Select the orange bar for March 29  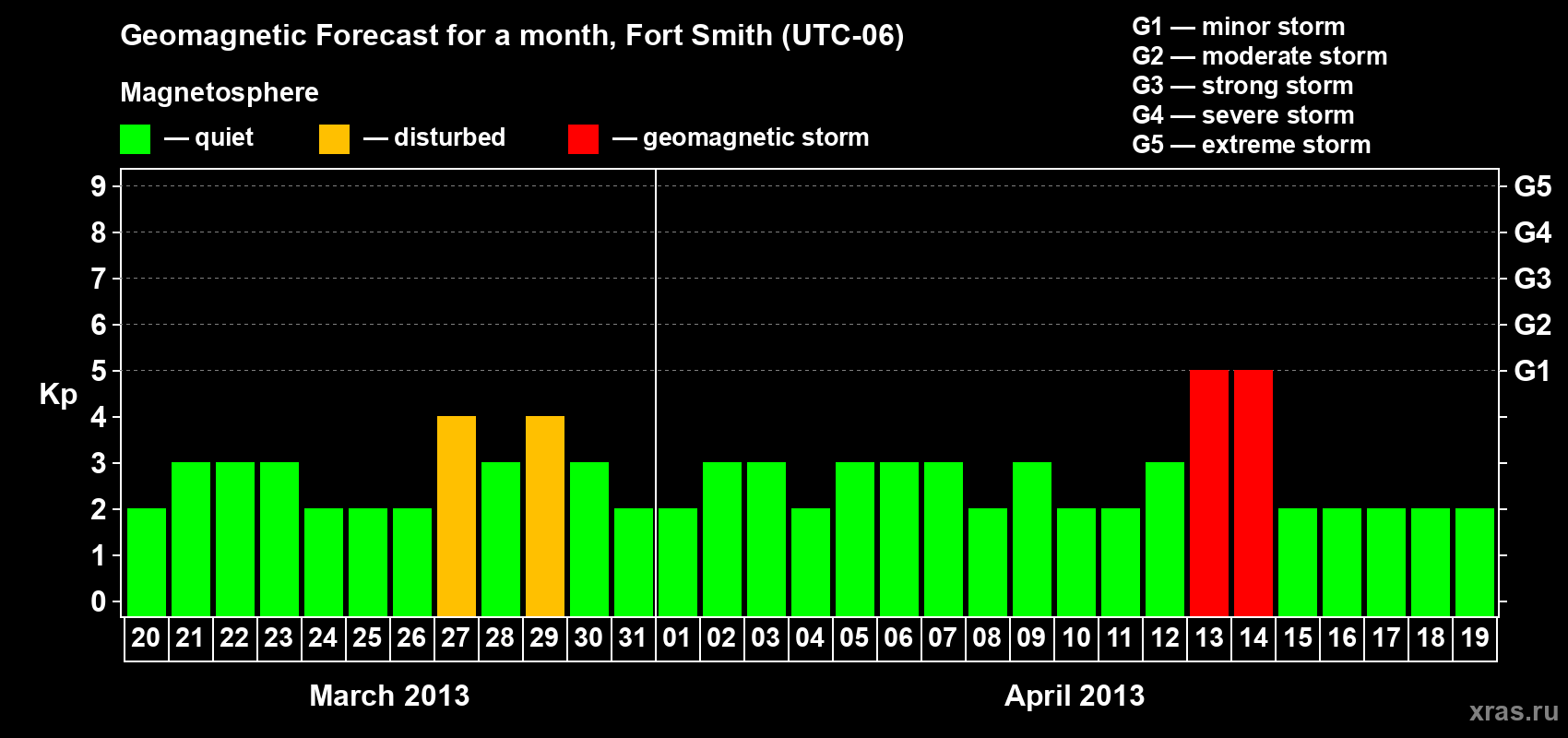click(x=545, y=516)
